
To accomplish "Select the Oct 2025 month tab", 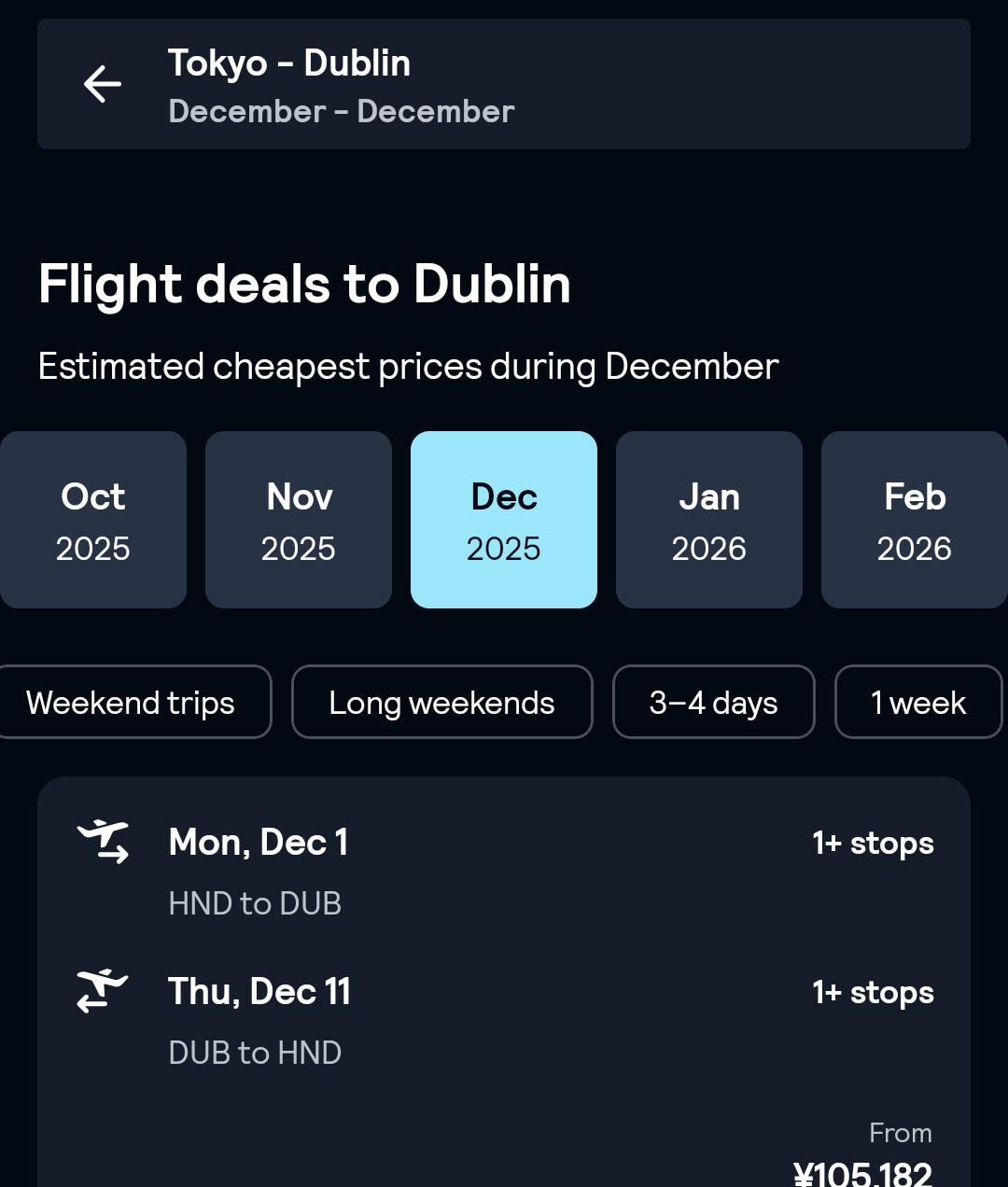I will click(92, 520).
